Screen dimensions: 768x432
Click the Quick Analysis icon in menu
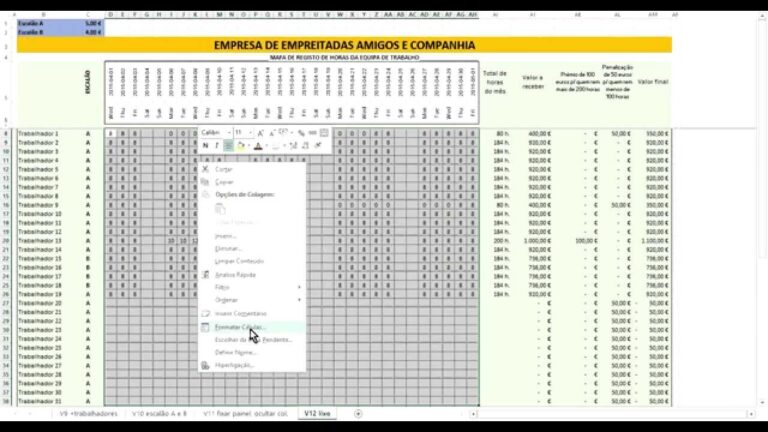[x=205, y=275]
